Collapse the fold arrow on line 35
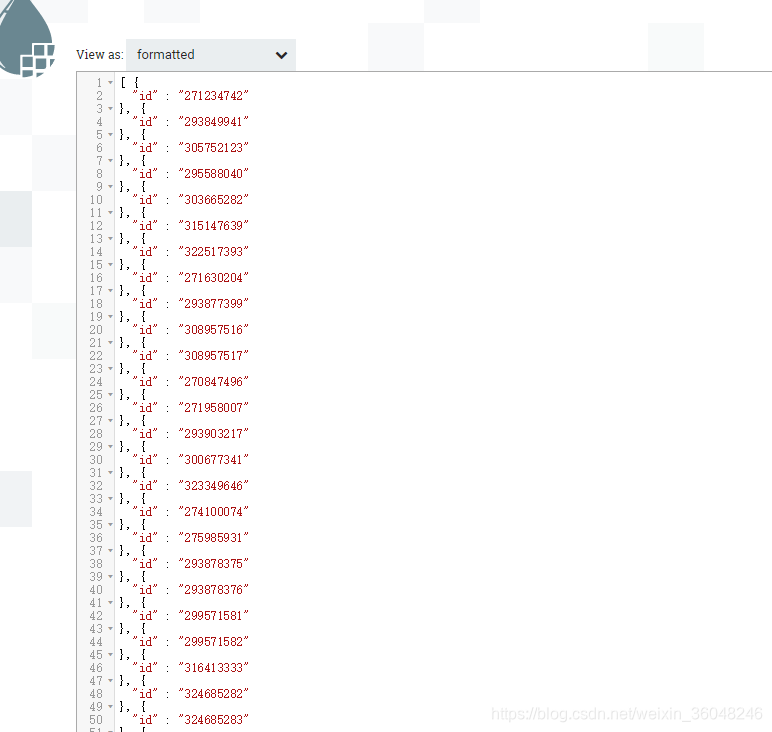 (x=110, y=525)
